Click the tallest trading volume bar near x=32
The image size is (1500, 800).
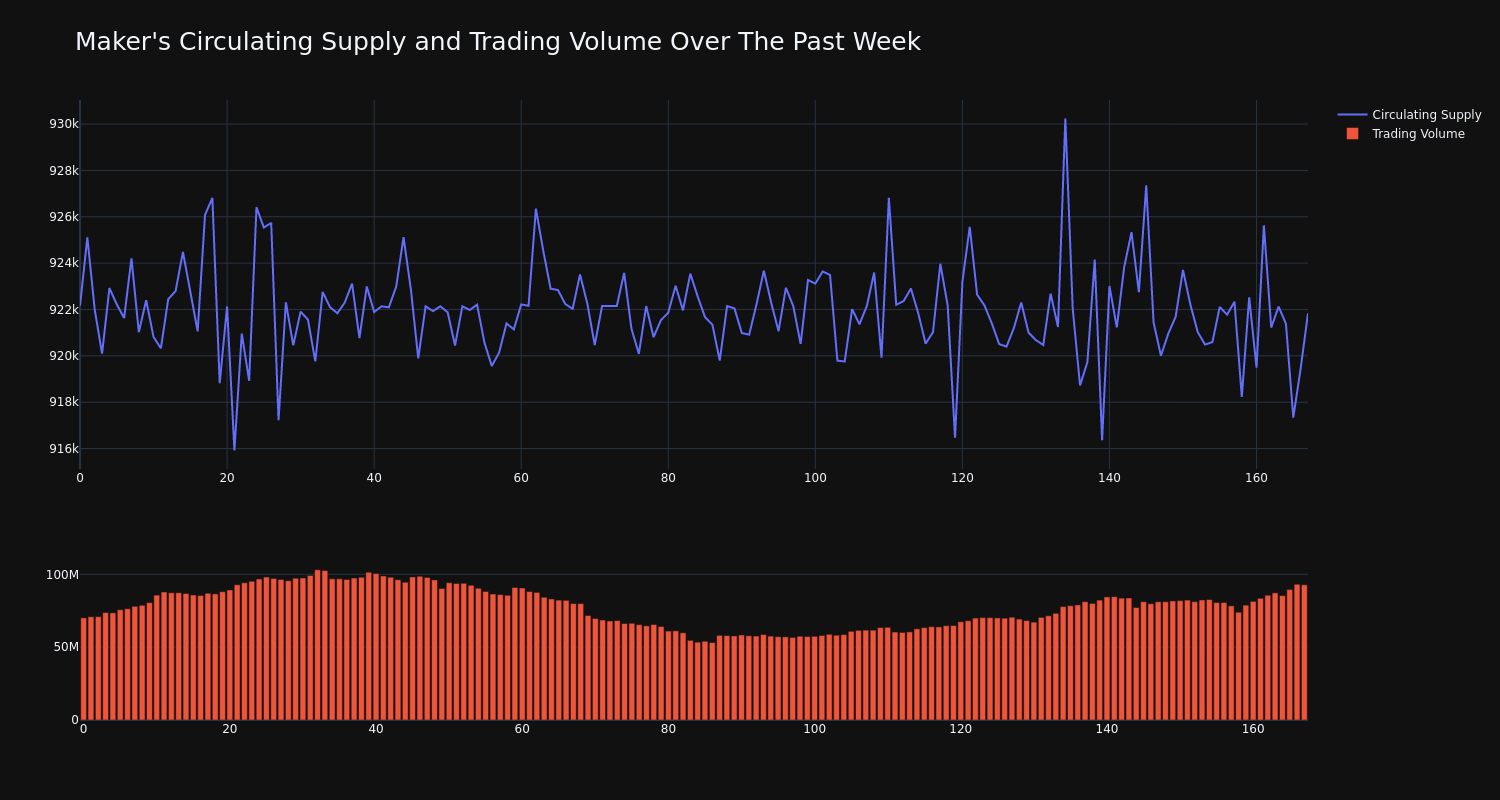[318, 645]
